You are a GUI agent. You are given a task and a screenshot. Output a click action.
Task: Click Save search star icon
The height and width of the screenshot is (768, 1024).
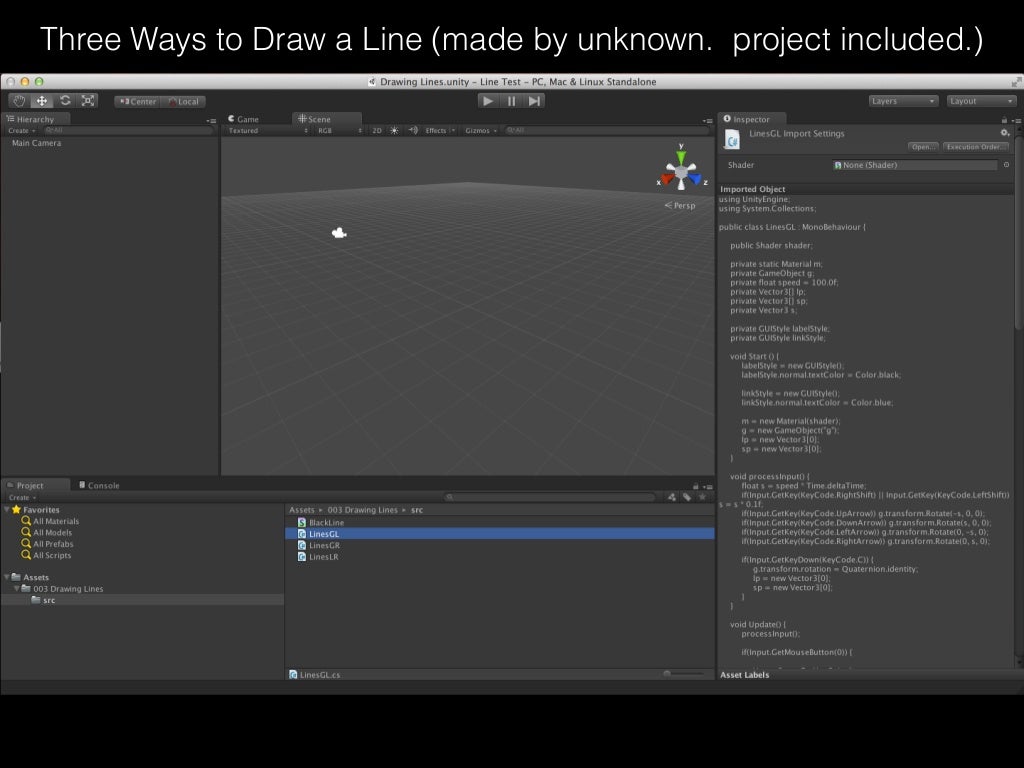[x=703, y=498]
